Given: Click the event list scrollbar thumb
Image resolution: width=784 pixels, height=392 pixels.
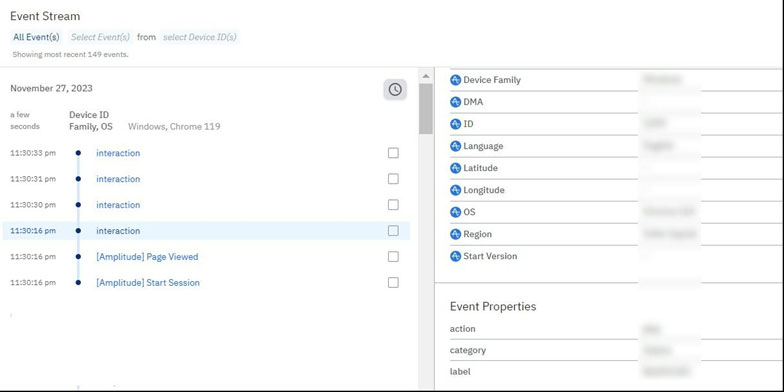Looking at the screenshot, I should coord(426,108).
